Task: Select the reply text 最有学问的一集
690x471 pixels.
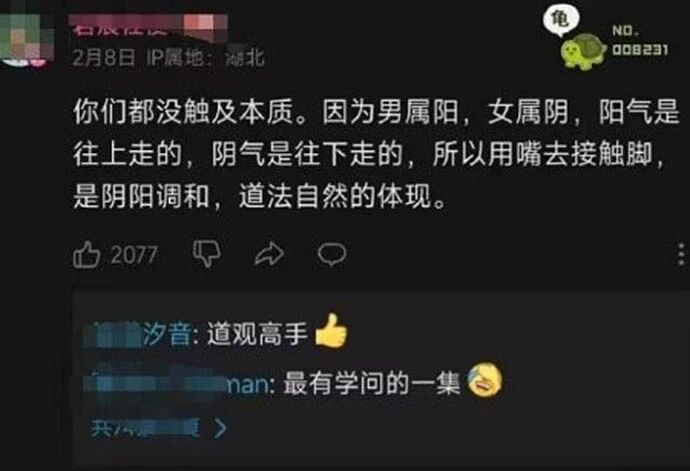Action: coord(372,383)
